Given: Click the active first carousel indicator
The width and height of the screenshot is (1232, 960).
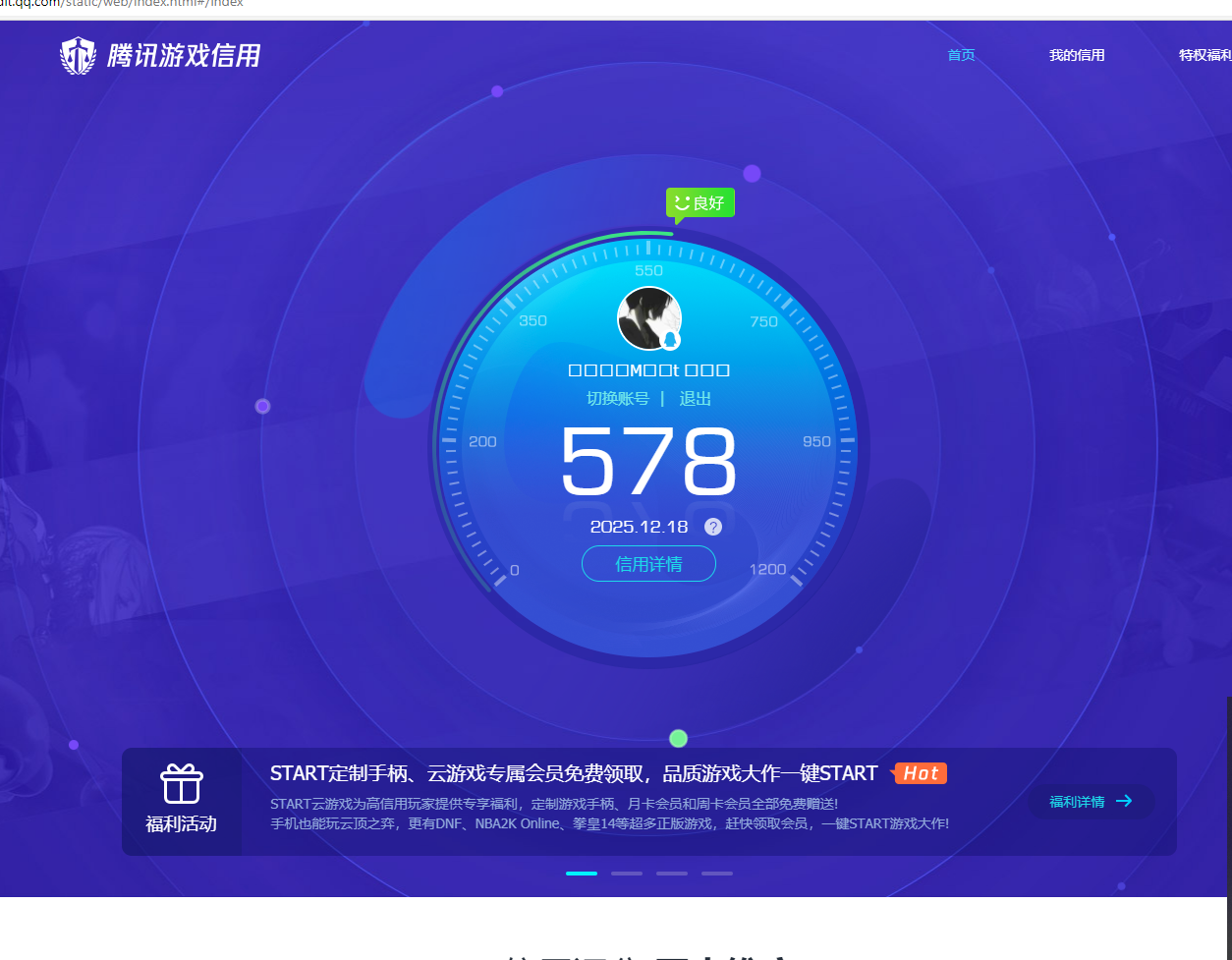Looking at the screenshot, I should pyautogui.click(x=581, y=873).
